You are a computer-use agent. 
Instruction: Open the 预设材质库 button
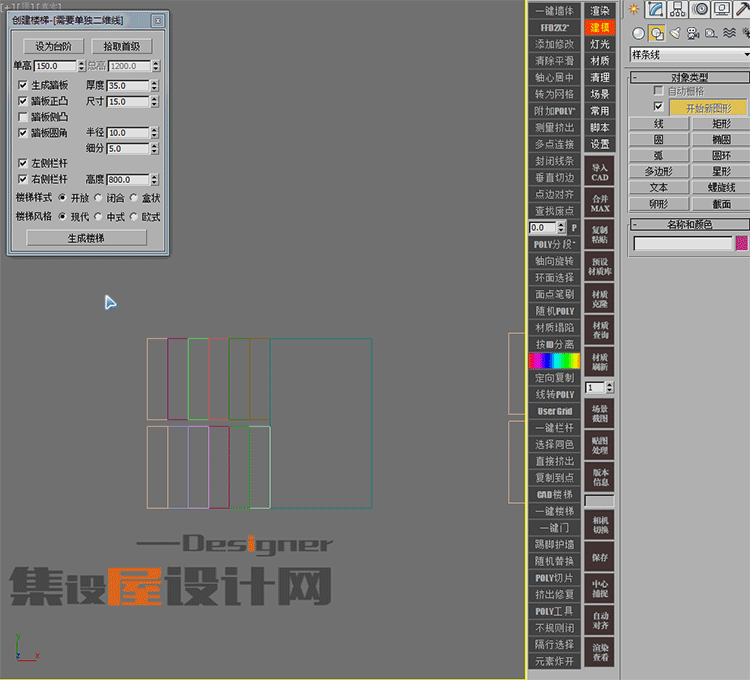[x=599, y=266]
